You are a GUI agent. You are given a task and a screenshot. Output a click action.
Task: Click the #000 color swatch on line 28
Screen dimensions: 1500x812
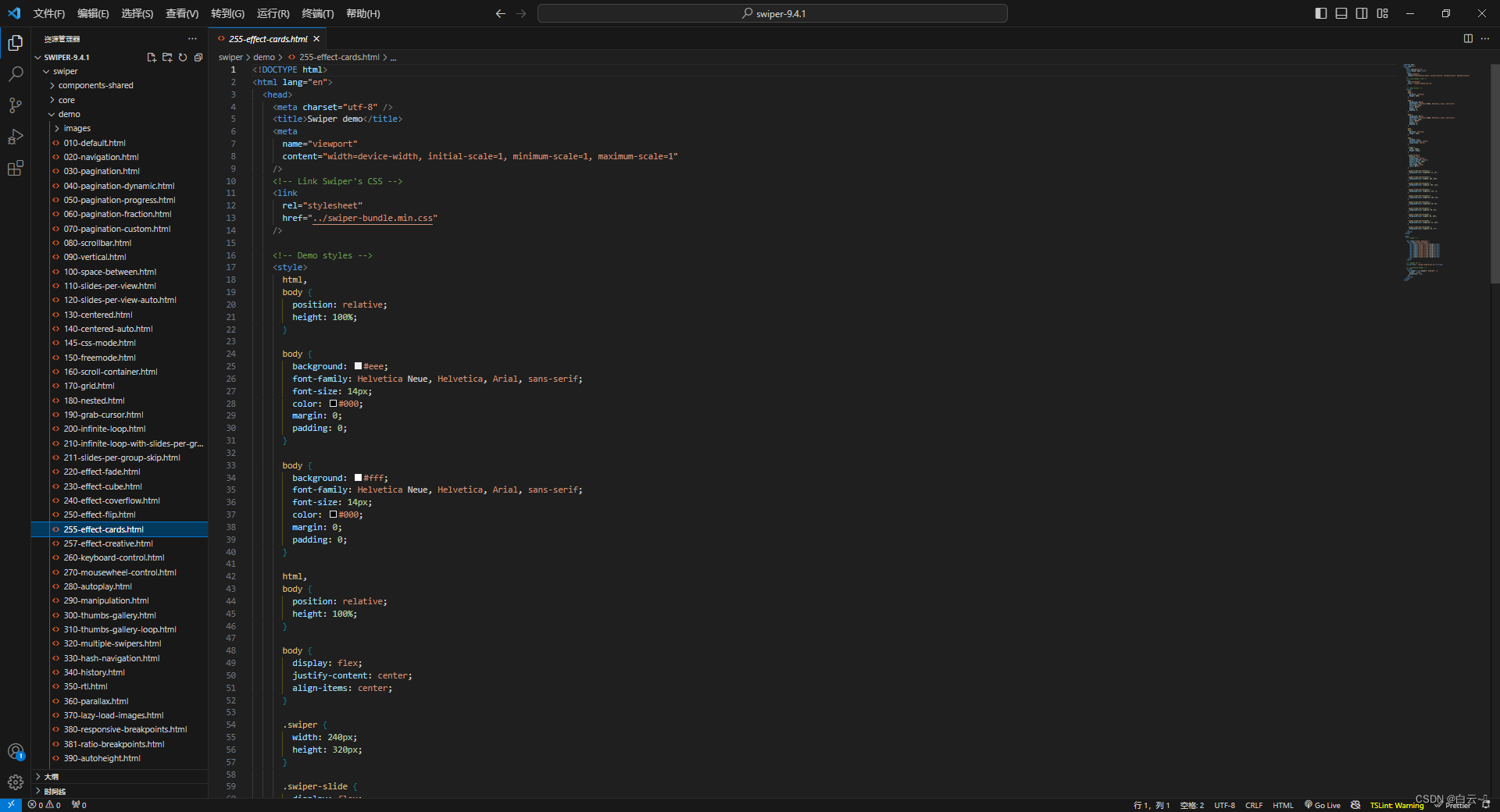[333, 404]
